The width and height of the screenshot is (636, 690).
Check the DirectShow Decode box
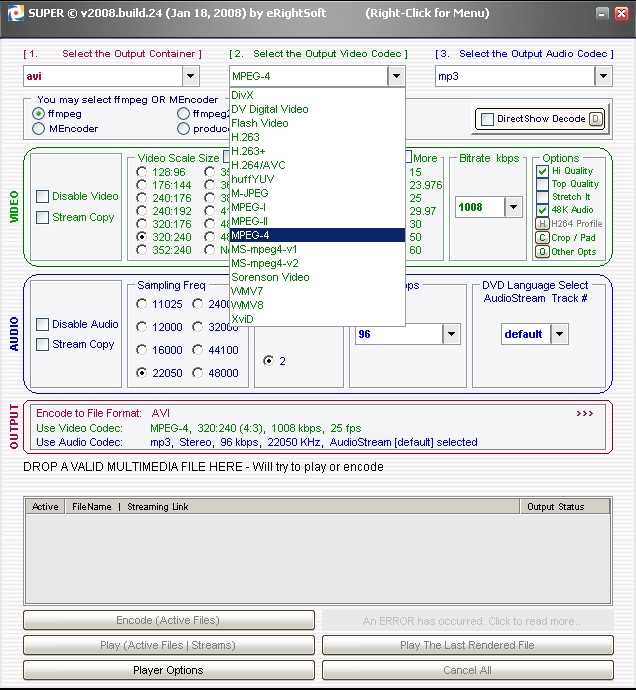(x=487, y=119)
